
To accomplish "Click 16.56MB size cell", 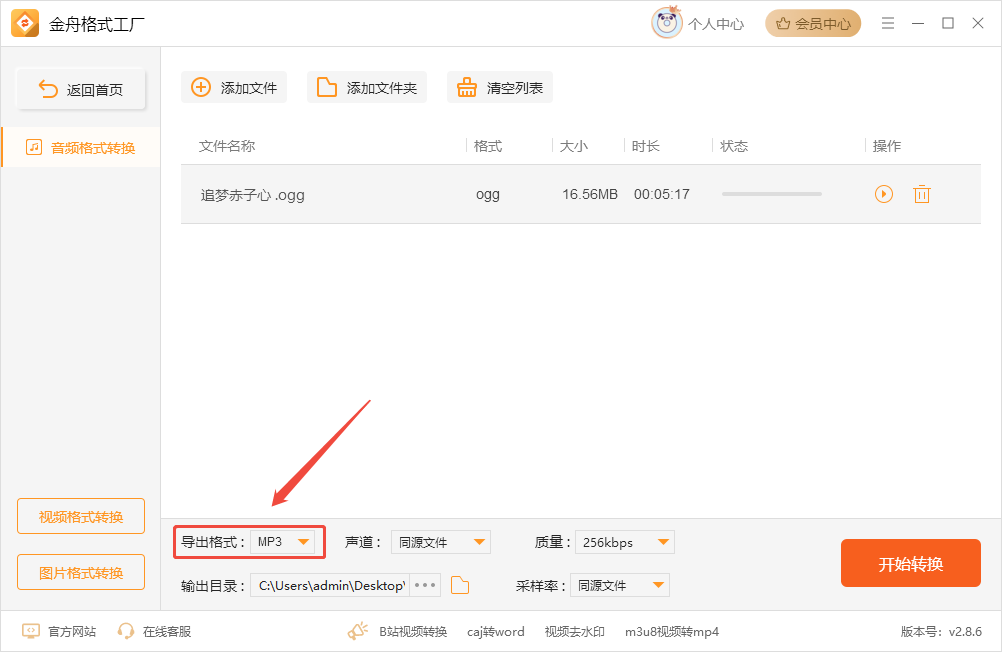I will (x=590, y=194).
